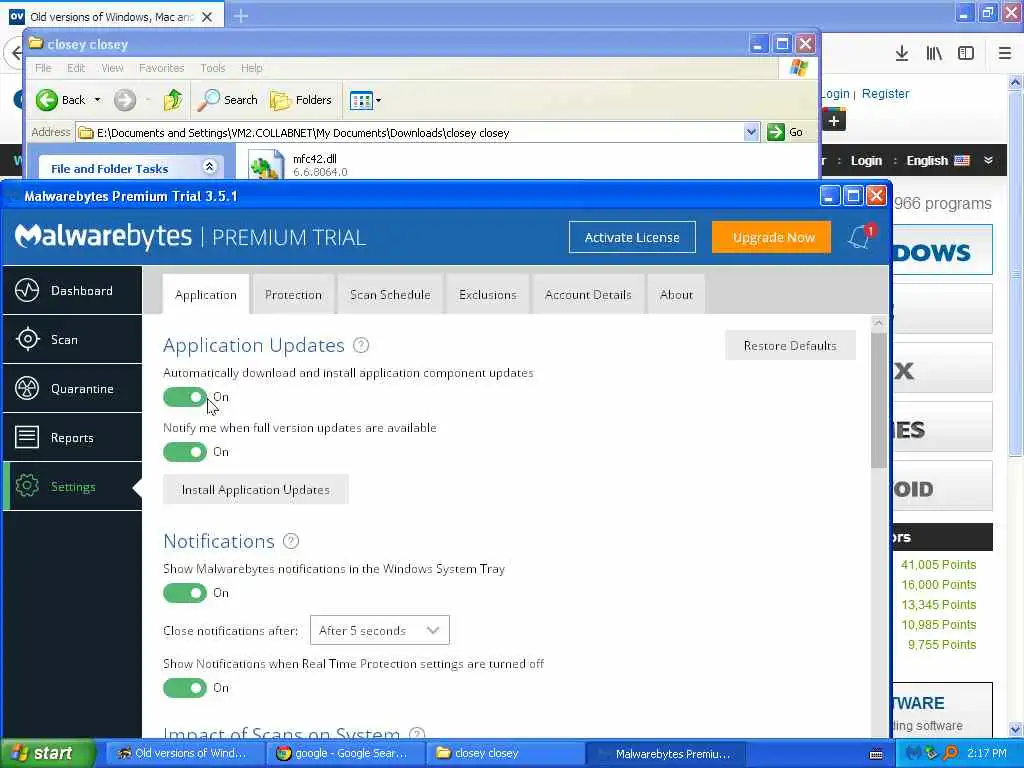Image resolution: width=1024 pixels, height=768 pixels.
Task: Open the Register link on the website
Action: point(885,93)
